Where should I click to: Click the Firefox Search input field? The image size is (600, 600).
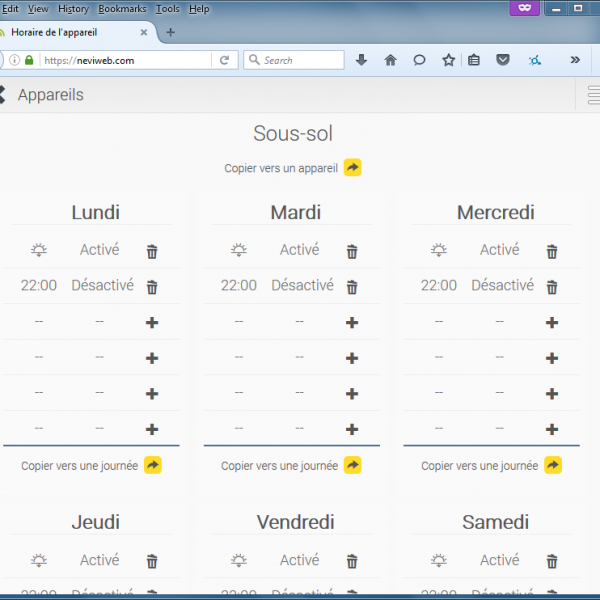[x=300, y=60]
